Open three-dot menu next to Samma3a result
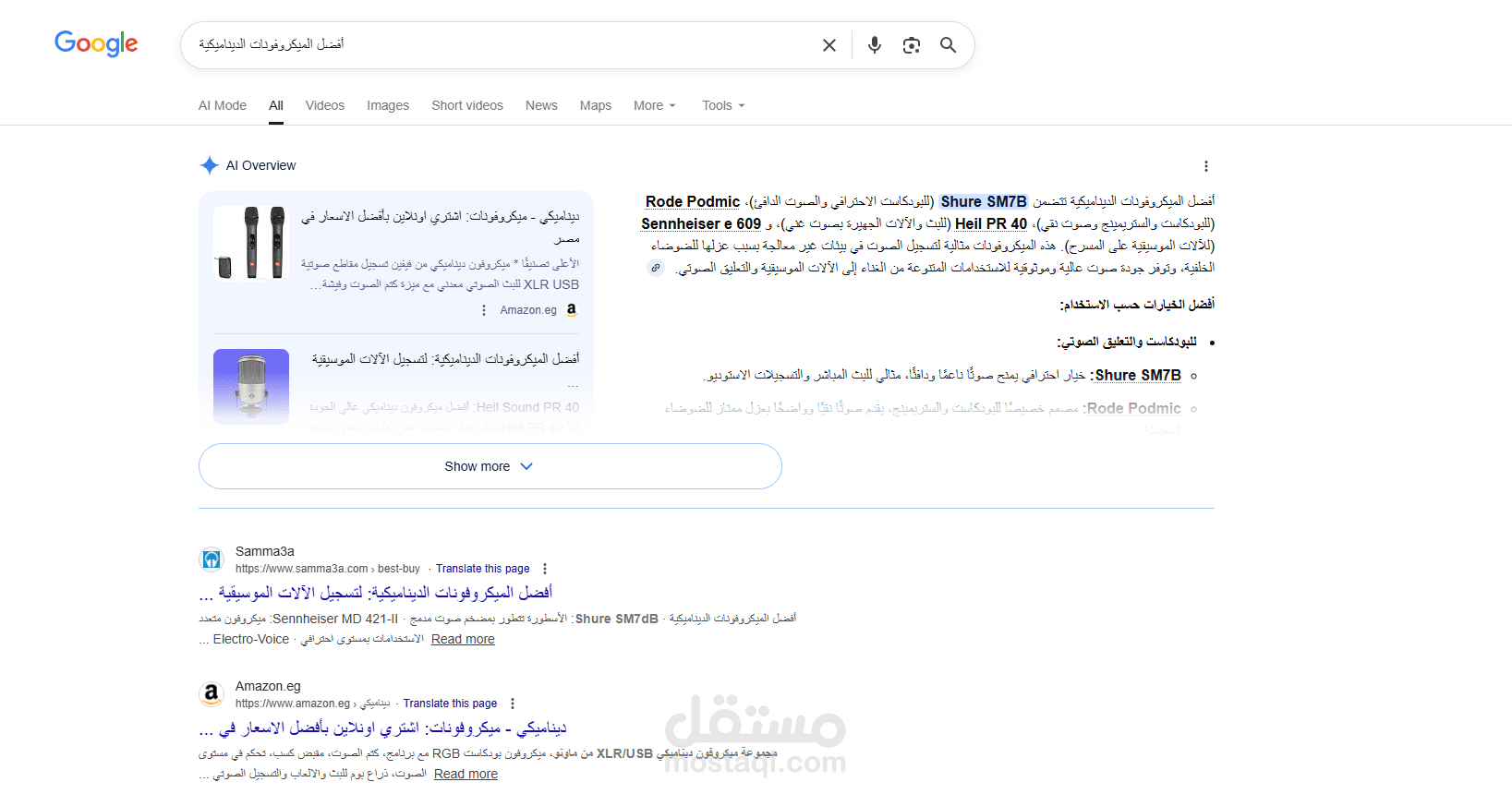 (x=545, y=569)
